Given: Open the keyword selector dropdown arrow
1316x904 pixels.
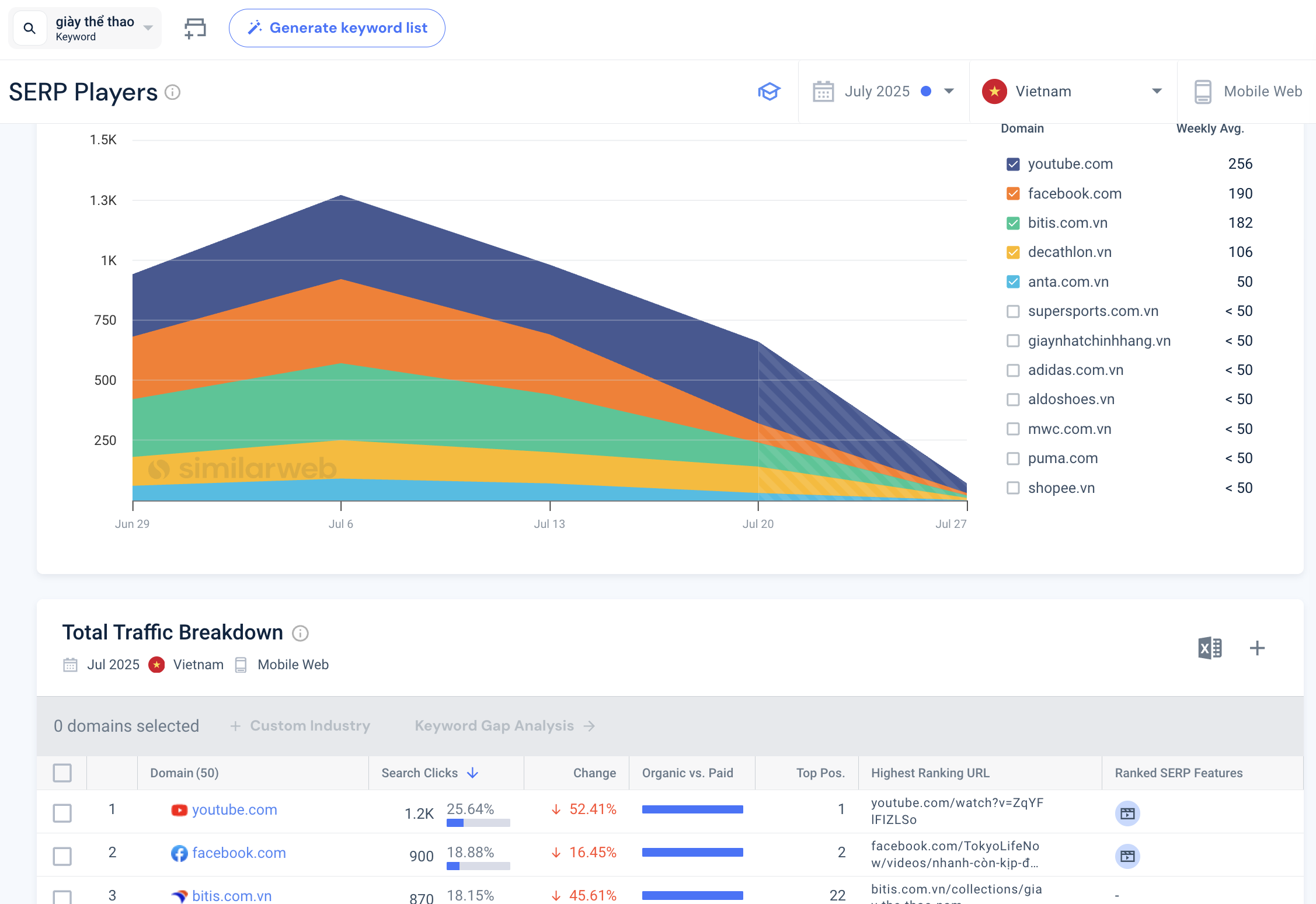Looking at the screenshot, I should pos(148,28).
